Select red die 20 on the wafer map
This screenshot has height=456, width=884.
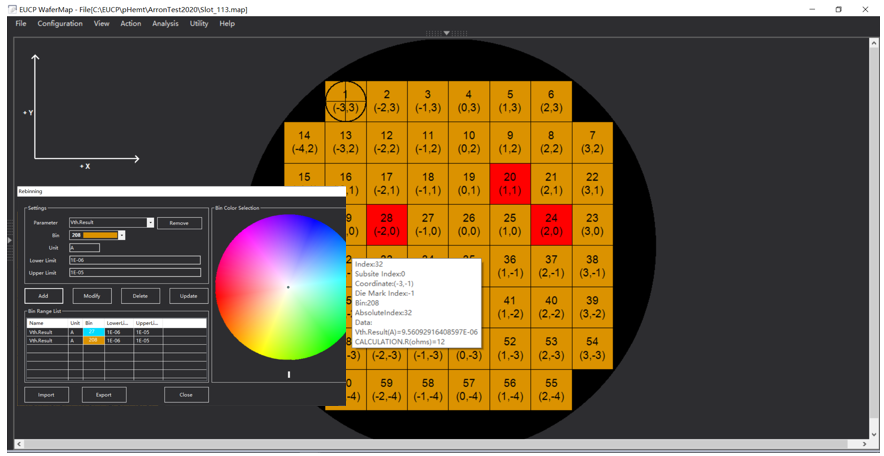(510, 184)
